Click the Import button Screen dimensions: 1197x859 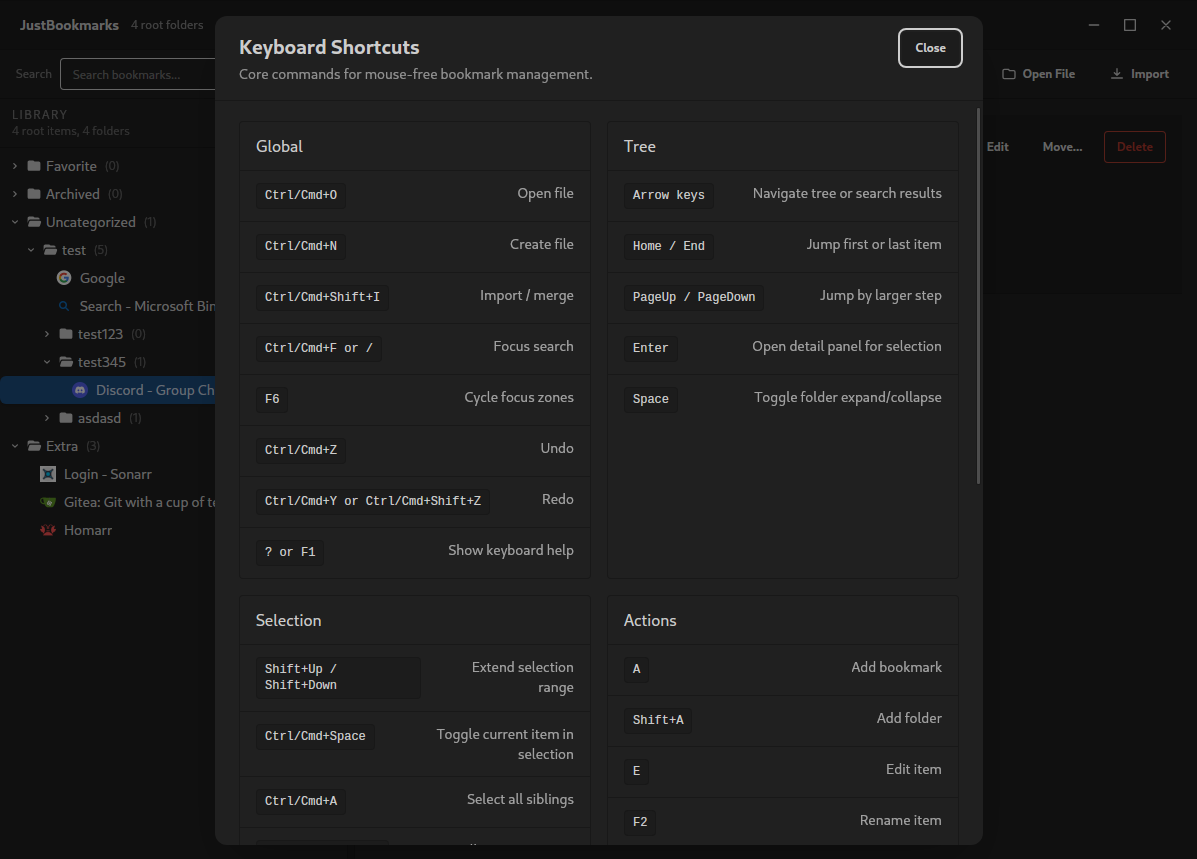(1140, 74)
